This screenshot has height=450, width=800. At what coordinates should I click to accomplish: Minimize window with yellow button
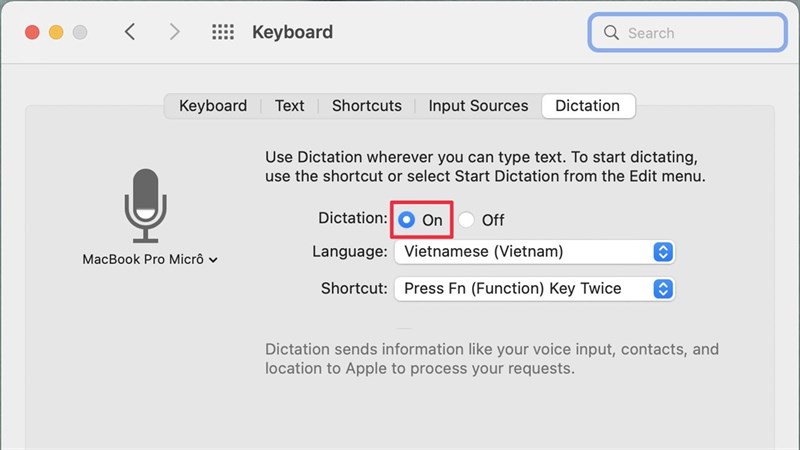(x=56, y=32)
